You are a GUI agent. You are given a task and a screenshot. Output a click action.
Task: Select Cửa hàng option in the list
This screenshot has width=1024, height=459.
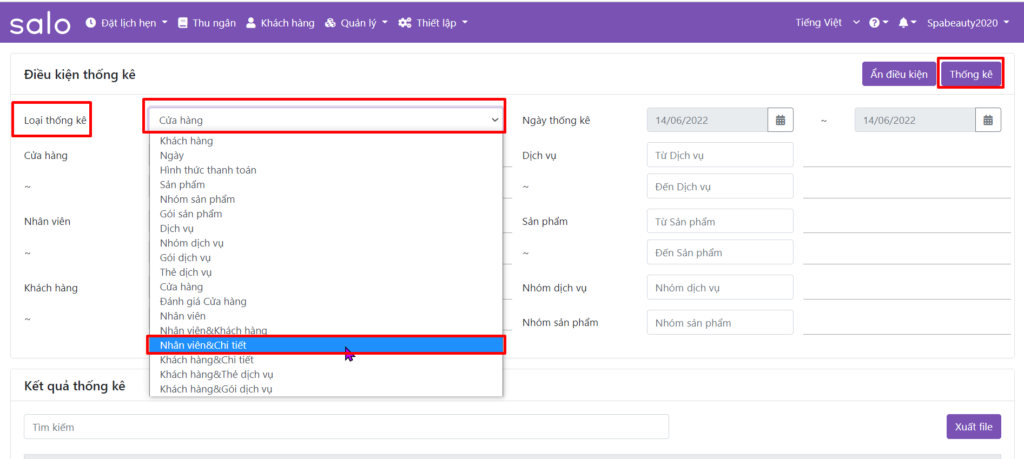point(326,287)
